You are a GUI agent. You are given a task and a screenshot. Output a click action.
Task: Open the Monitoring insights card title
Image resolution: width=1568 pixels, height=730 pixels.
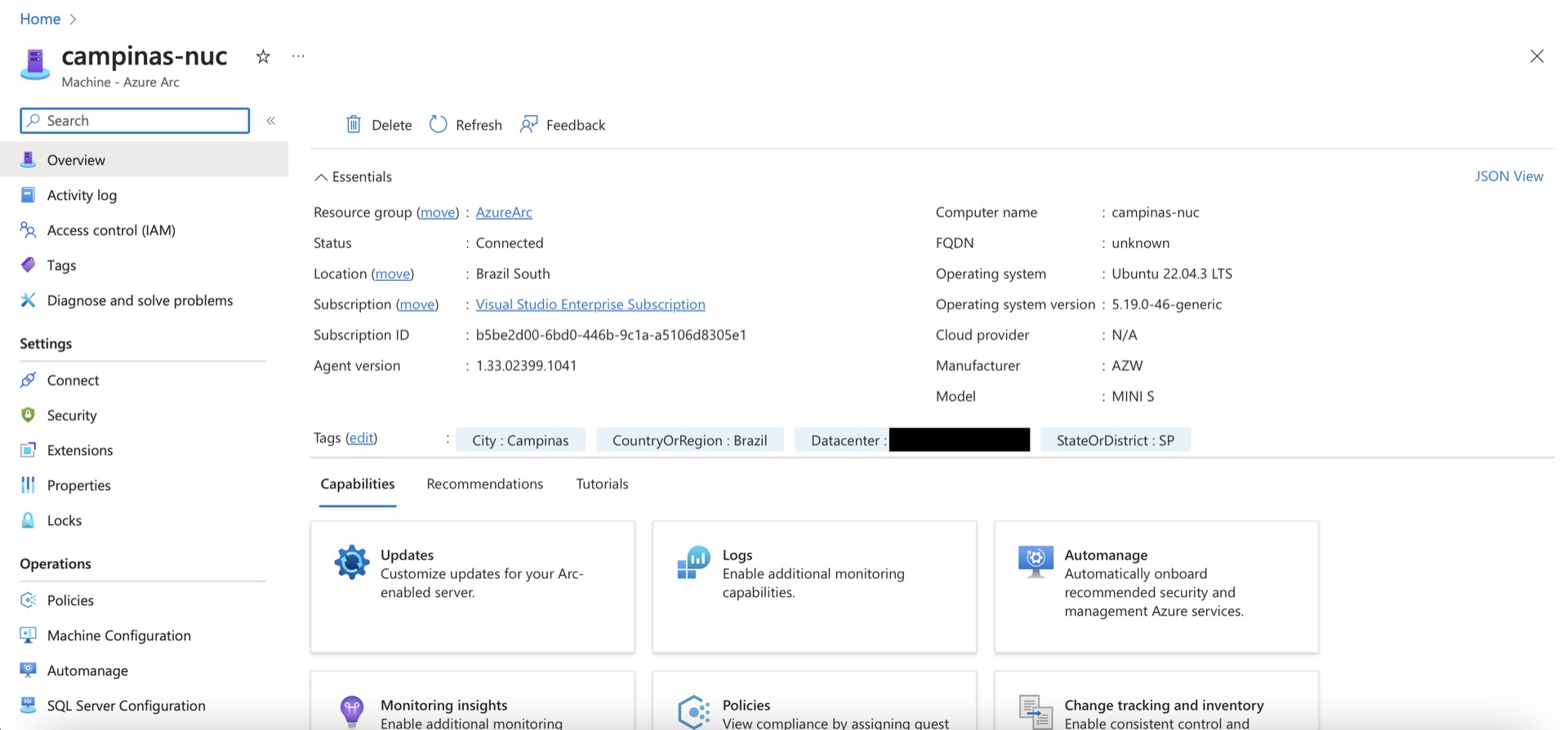tap(443, 706)
